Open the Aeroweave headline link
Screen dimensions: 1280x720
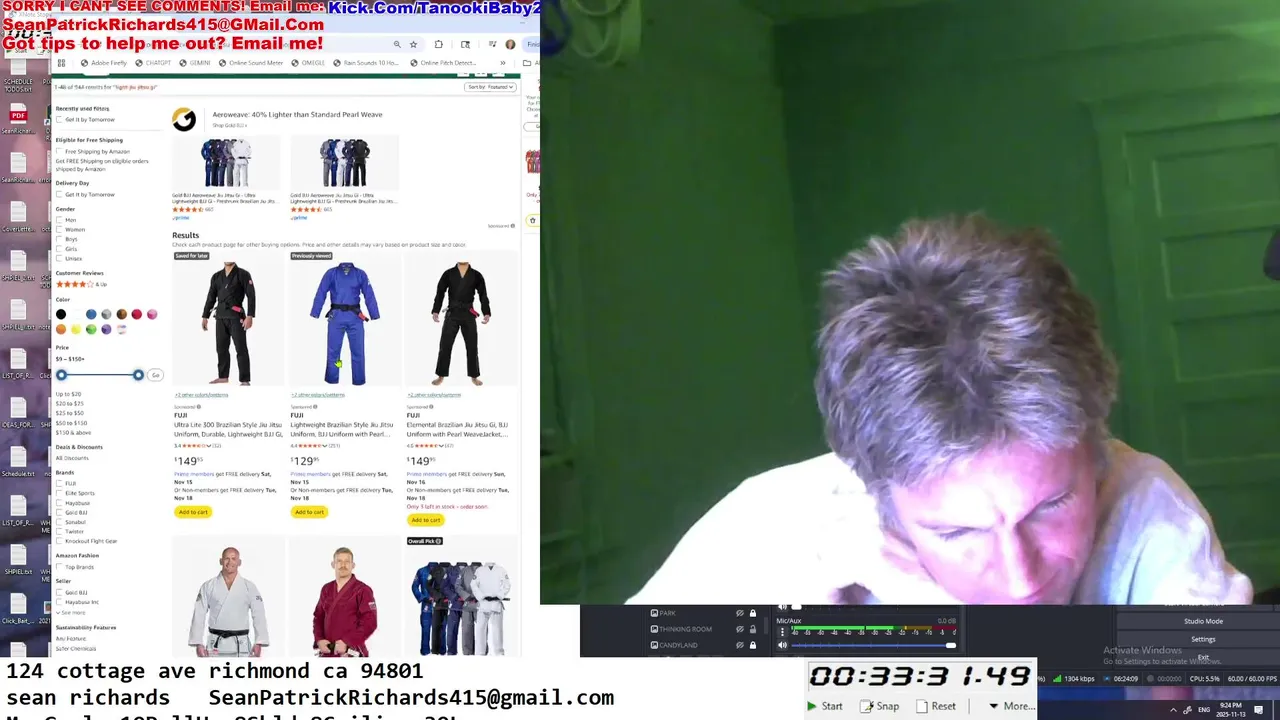point(297,114)
